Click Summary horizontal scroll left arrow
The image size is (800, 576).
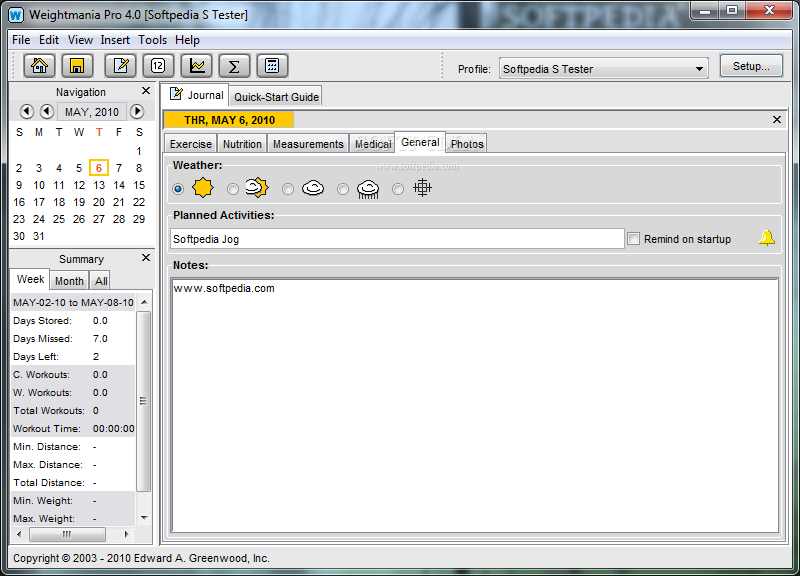tap(19, 534)
